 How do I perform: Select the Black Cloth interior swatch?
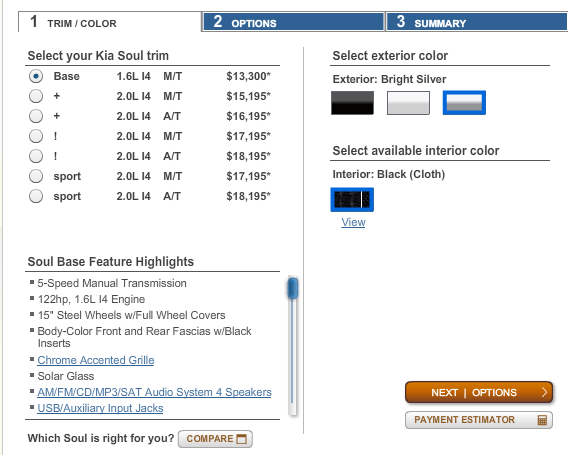352,200
